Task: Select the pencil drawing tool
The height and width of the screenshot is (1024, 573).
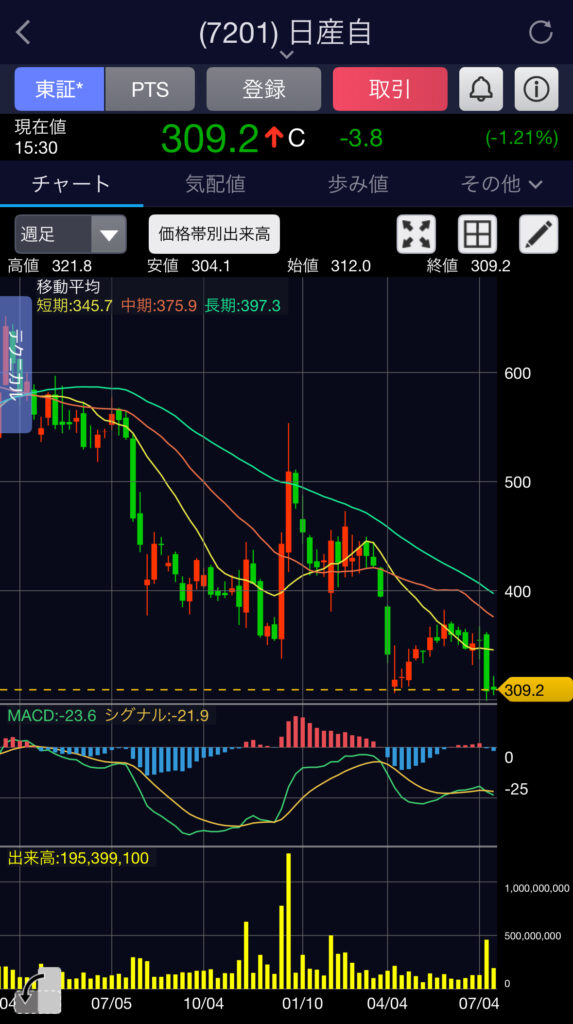Action: 538,234
